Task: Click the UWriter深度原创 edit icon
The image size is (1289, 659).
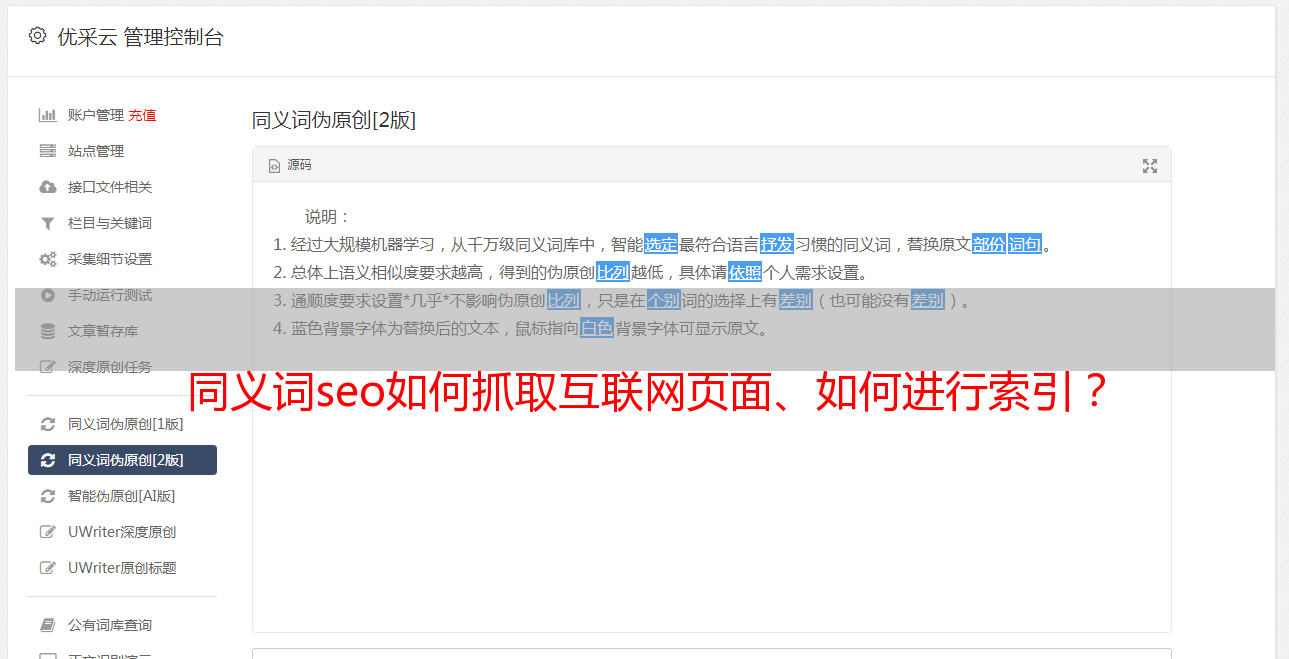Action: 47,532
